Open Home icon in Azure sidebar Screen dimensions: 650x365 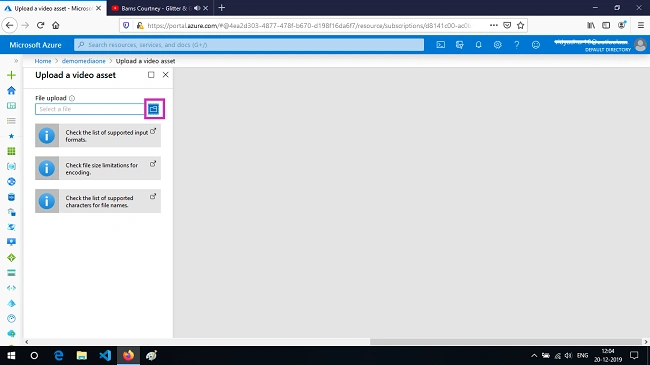pyautogui.click(x=11, y=90)
